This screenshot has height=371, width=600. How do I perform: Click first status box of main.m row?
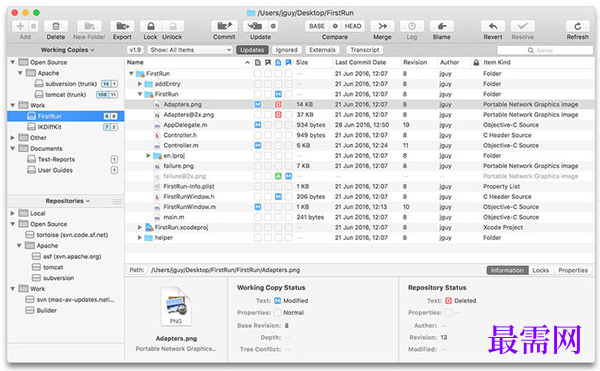[258, 217]
